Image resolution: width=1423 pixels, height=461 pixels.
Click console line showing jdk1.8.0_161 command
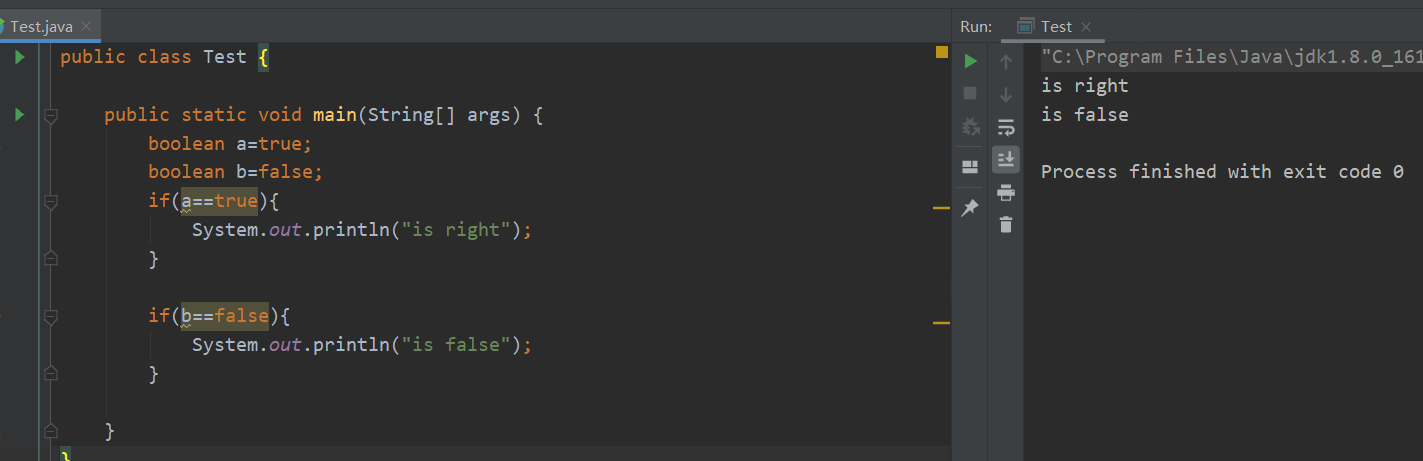tap(1230, 57)
